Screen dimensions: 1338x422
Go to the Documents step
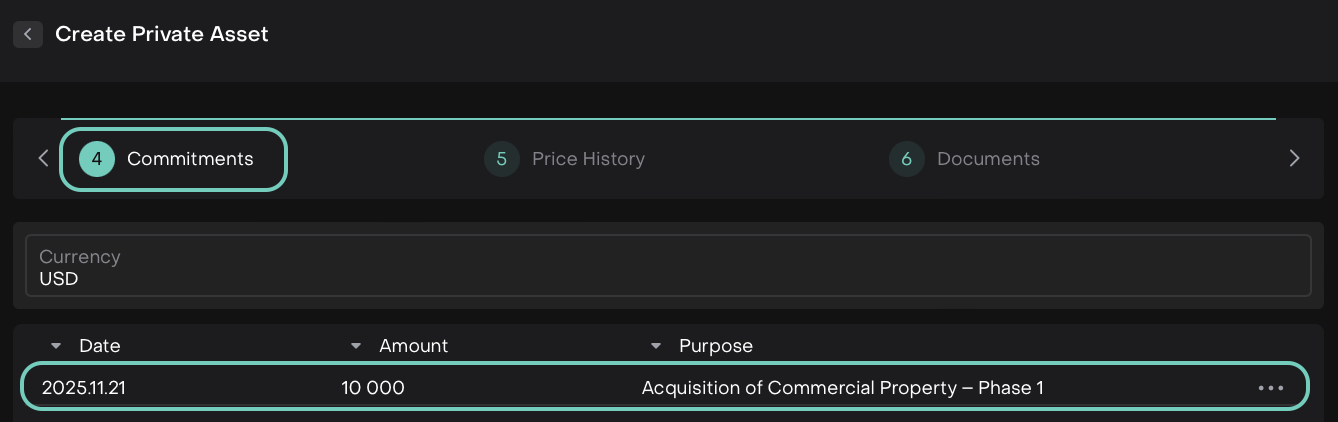pos(988,159)
